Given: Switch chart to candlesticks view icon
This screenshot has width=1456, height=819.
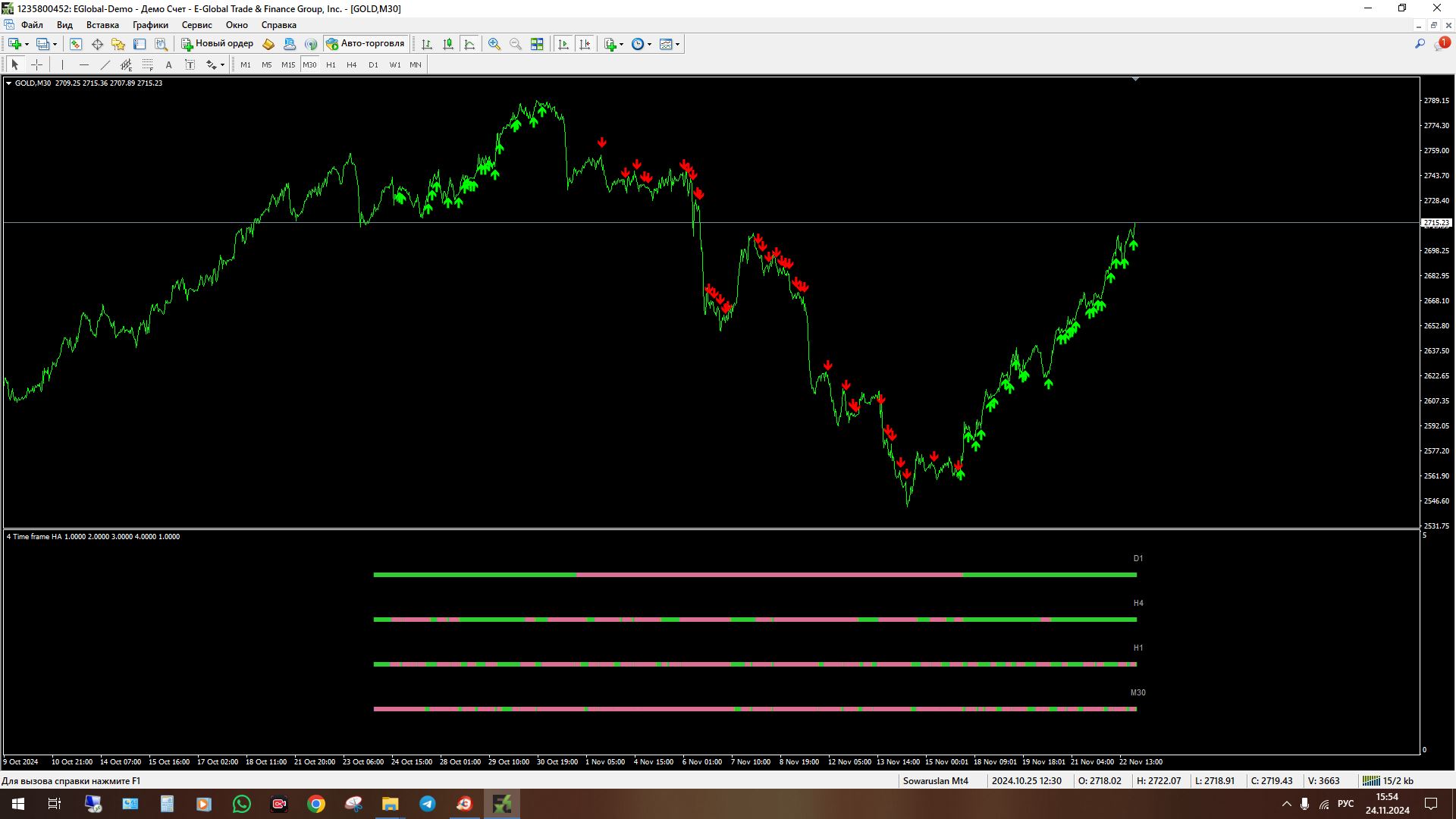Looking at the screenshot, I should click(x=448, y=44).
